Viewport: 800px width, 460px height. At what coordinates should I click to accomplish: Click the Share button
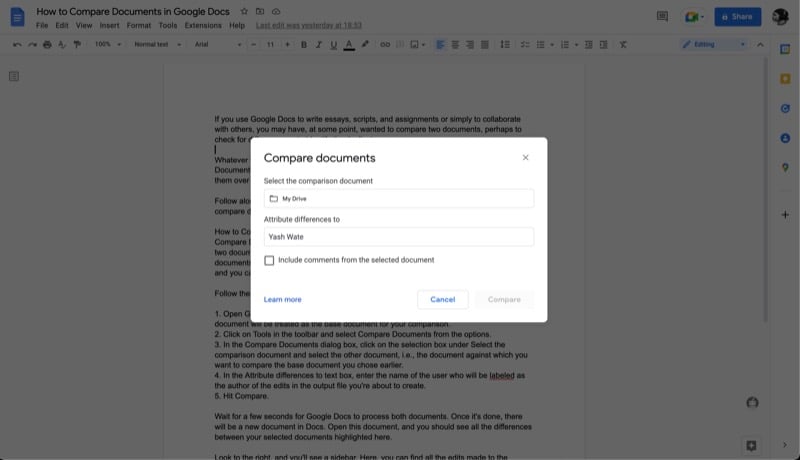coord(738,17)
